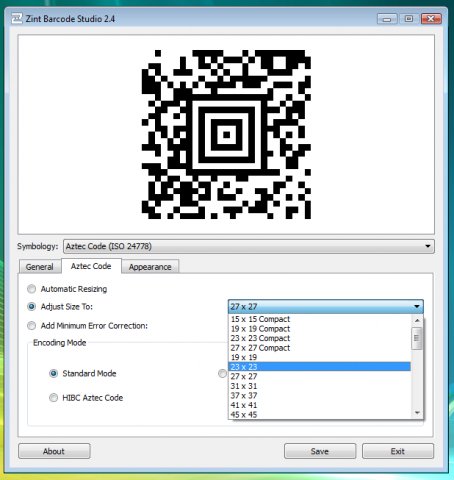Image resolution: width=454 pixels, height=480 pixels.
Task: Switch to the Appearance tab
Action: pos(150,267)
